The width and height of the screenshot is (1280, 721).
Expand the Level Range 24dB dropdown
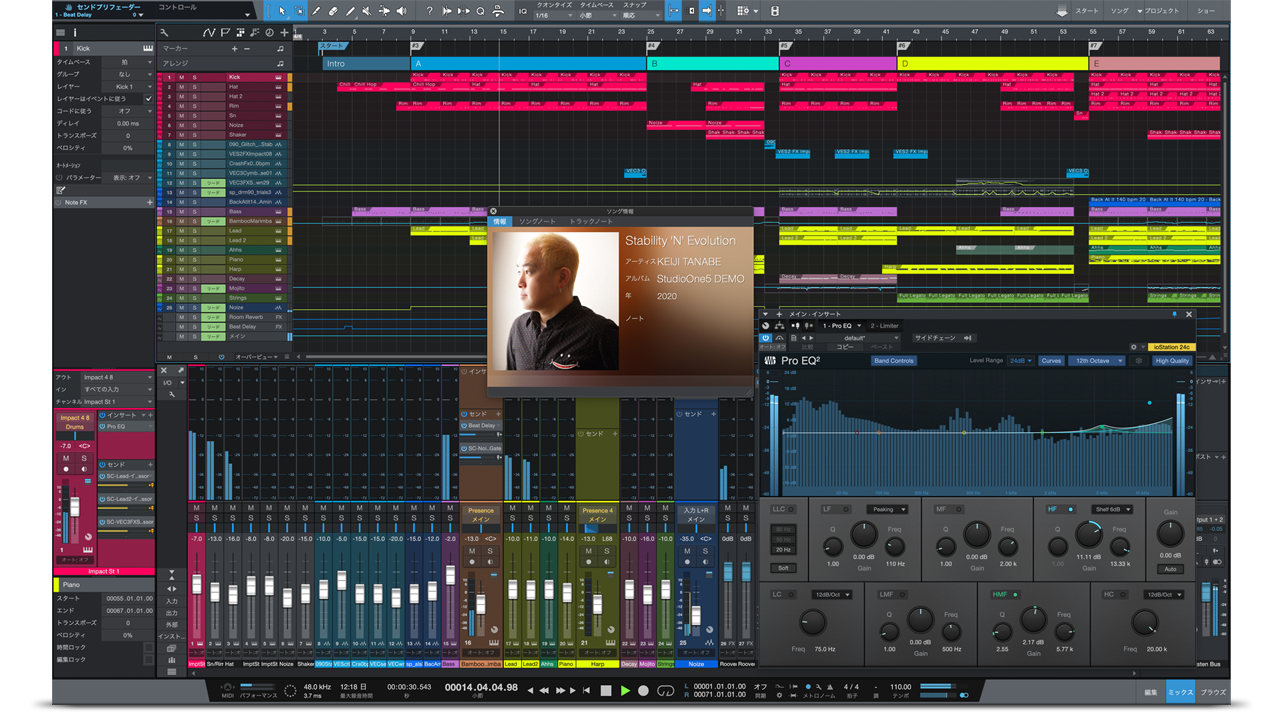tap(1019, 361)
